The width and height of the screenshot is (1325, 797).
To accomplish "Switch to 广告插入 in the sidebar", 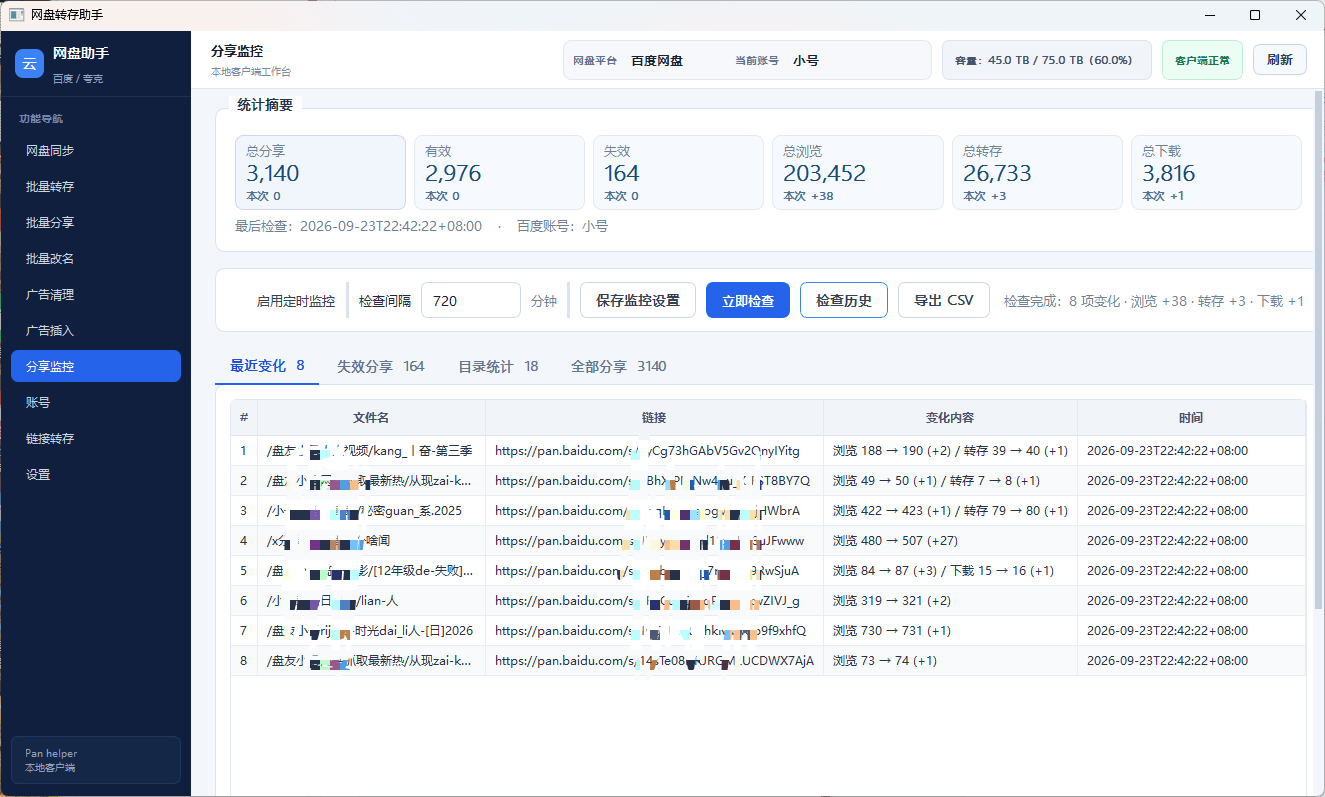I will 96,331.
